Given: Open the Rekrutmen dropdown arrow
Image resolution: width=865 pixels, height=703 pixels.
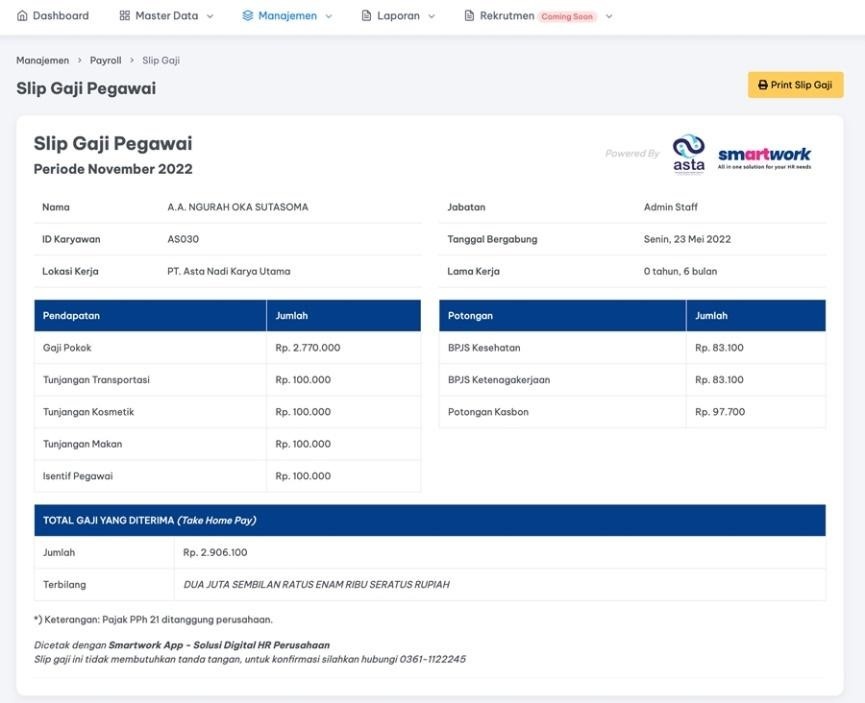Looking at the screenshot, I should click(607, 16).
